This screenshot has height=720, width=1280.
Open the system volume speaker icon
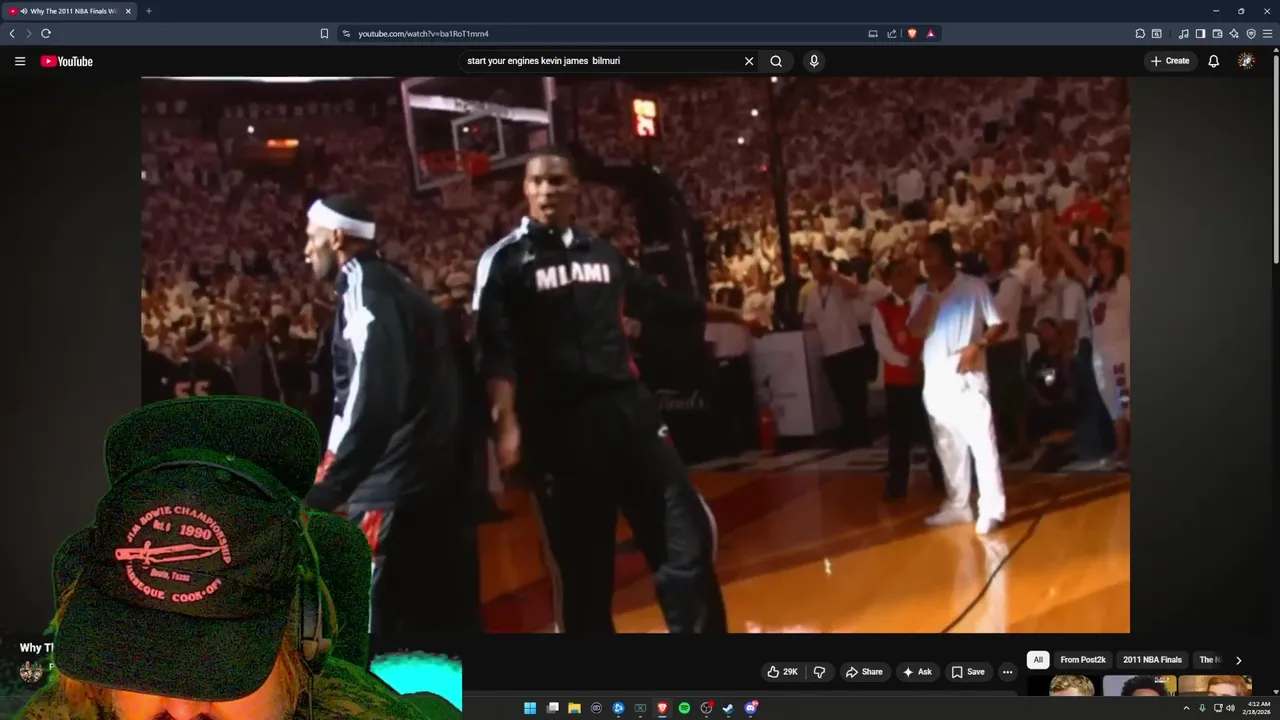pos(1230,708)
